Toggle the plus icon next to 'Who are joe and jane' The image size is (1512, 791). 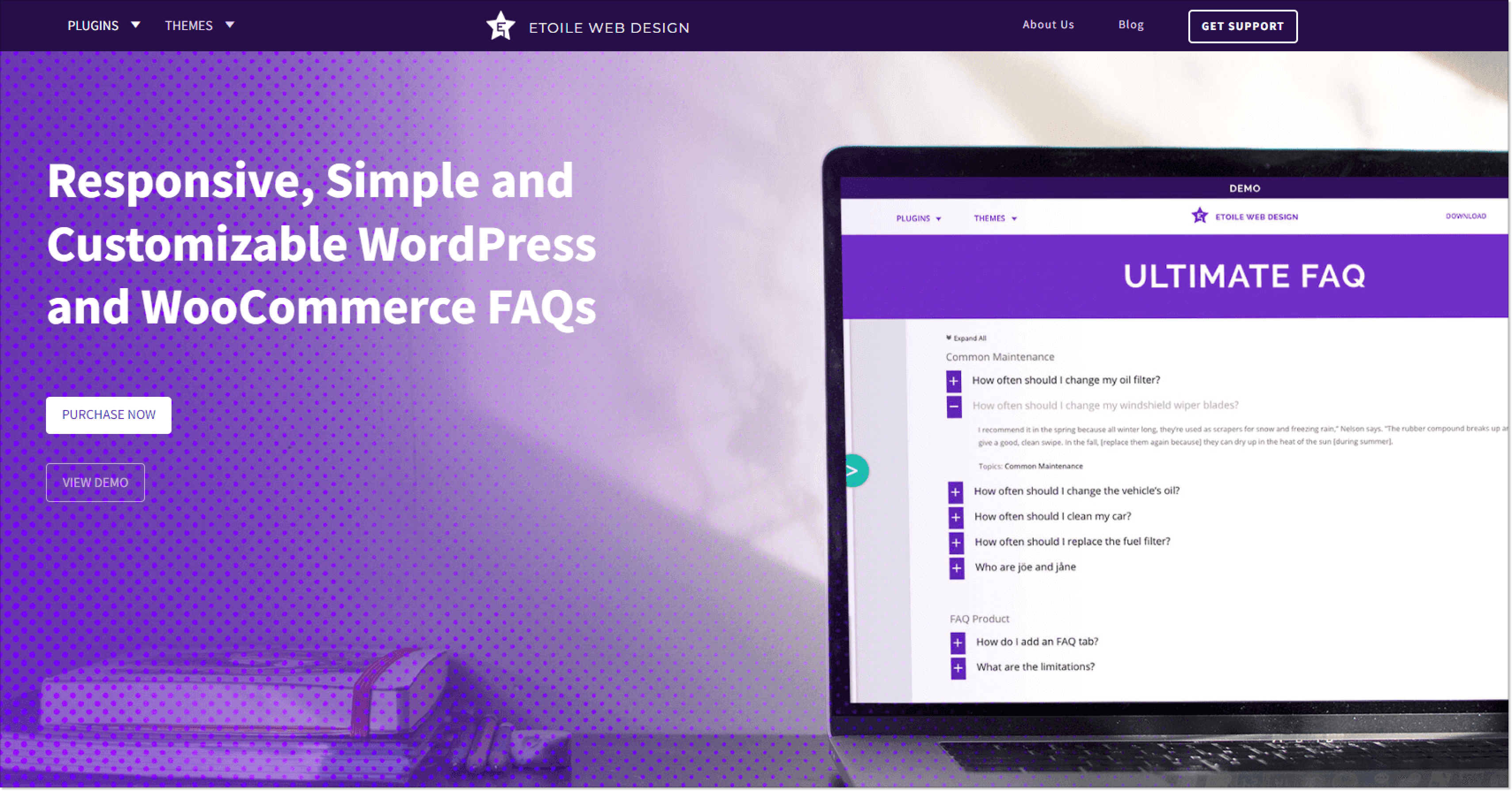[955, 566]
